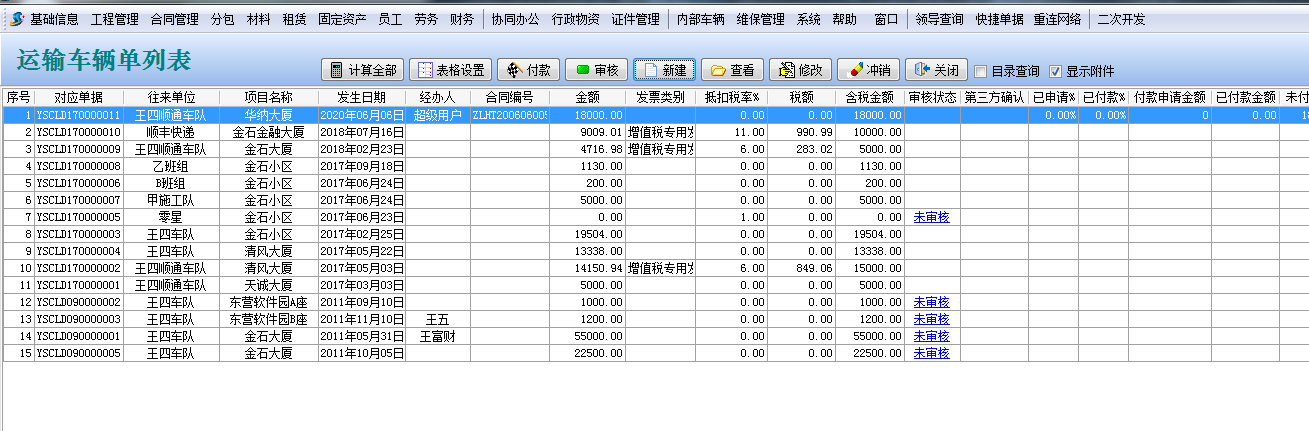Open the 基础信息 menu
The width and height of the screenshot is (1309, 431).
(54, 19)
